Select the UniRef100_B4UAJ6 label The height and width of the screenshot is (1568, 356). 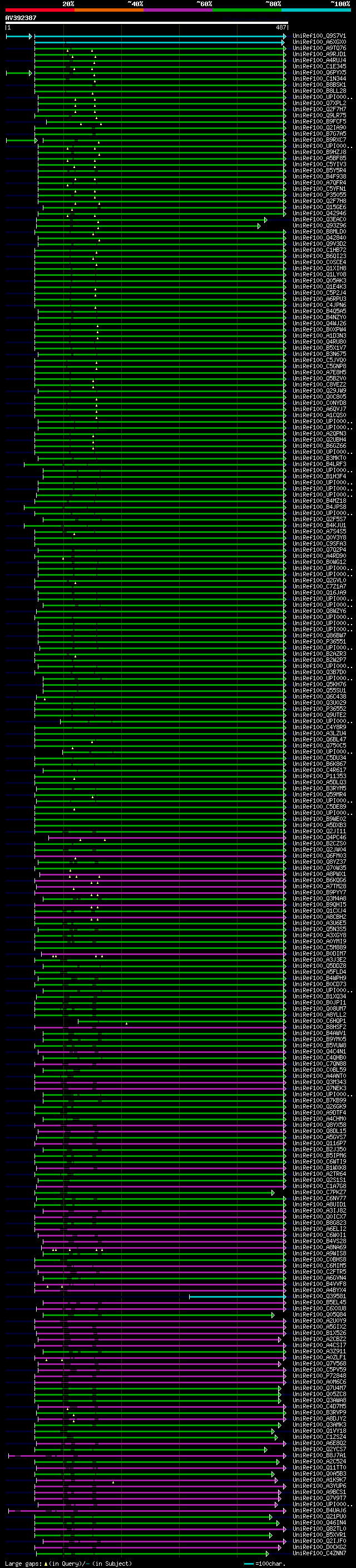[x=319, y=1511]
